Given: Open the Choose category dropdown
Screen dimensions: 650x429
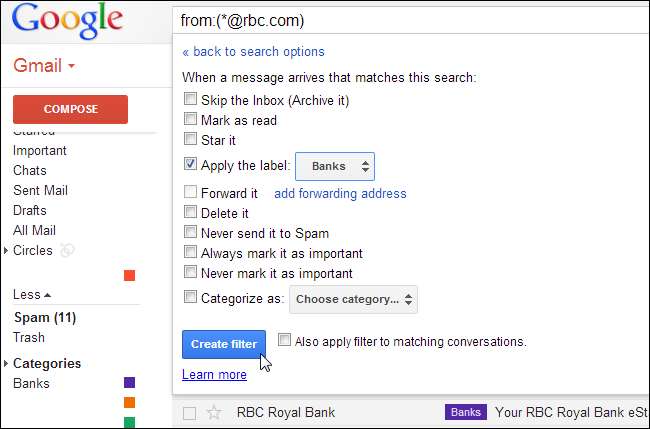Looking at the screenshot, I should (x=354, y=299).
